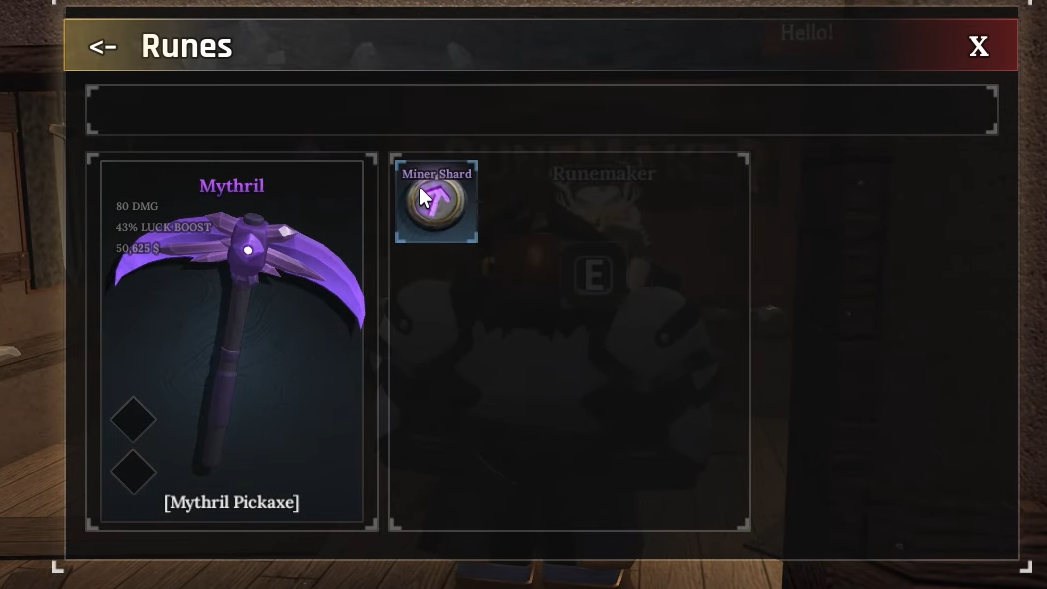The image size is (1047, 589).
Task: Click the 43% LUCK BOOST stat
Action: pyautogui.click(x=164, y=227)
